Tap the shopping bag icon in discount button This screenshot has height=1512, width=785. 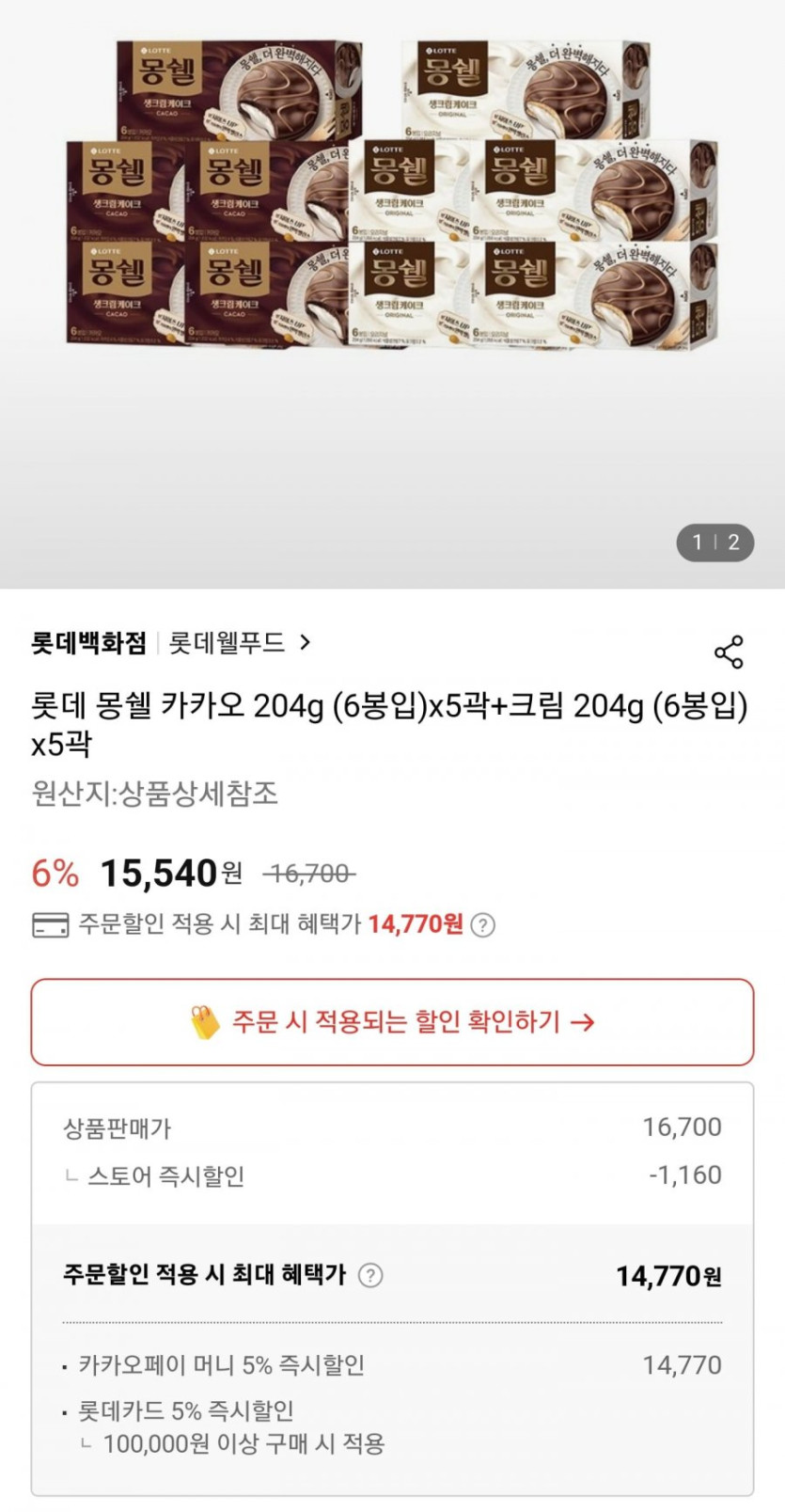[x=204, y=1022]
